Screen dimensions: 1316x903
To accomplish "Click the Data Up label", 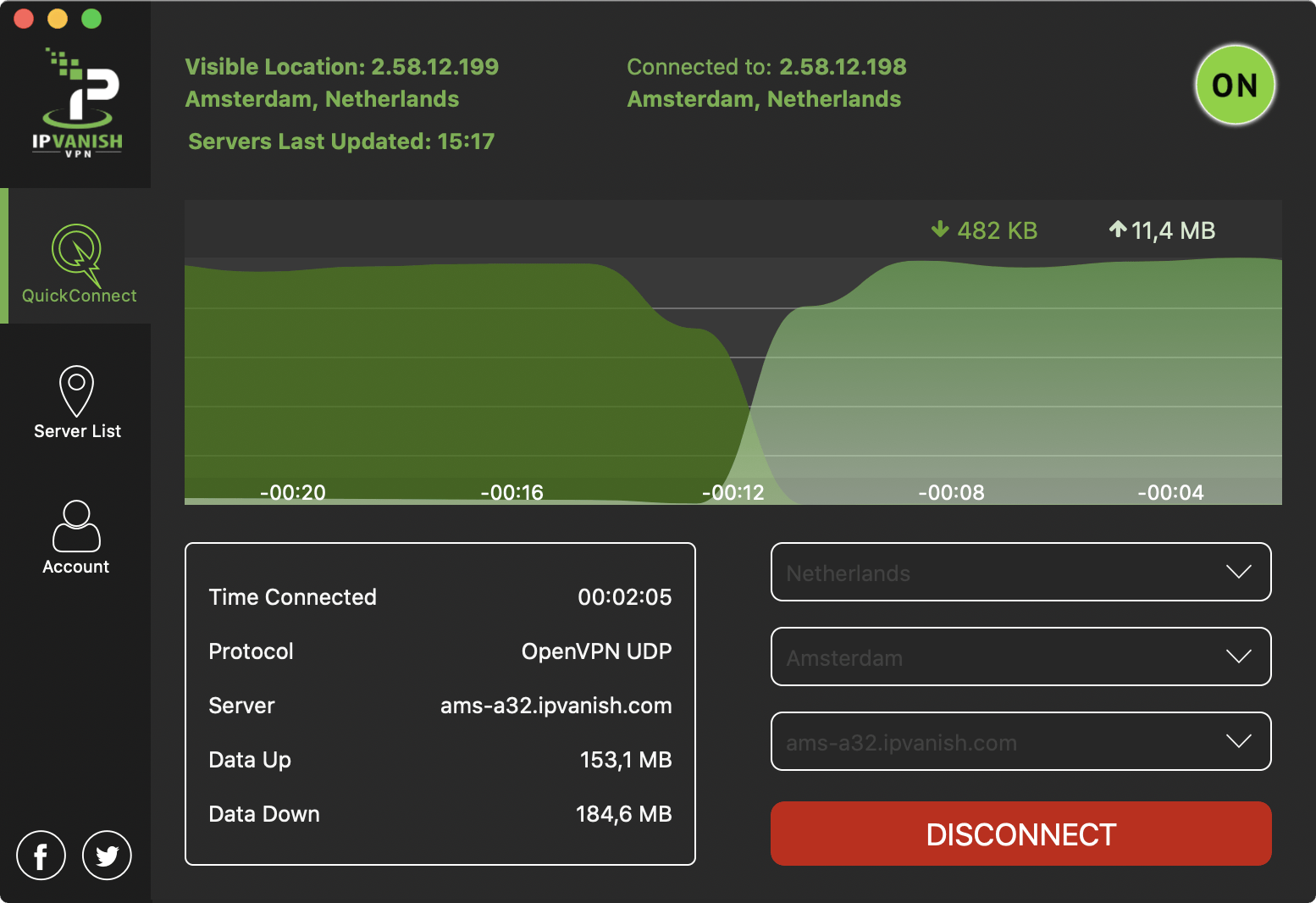I will click(250, 761).
